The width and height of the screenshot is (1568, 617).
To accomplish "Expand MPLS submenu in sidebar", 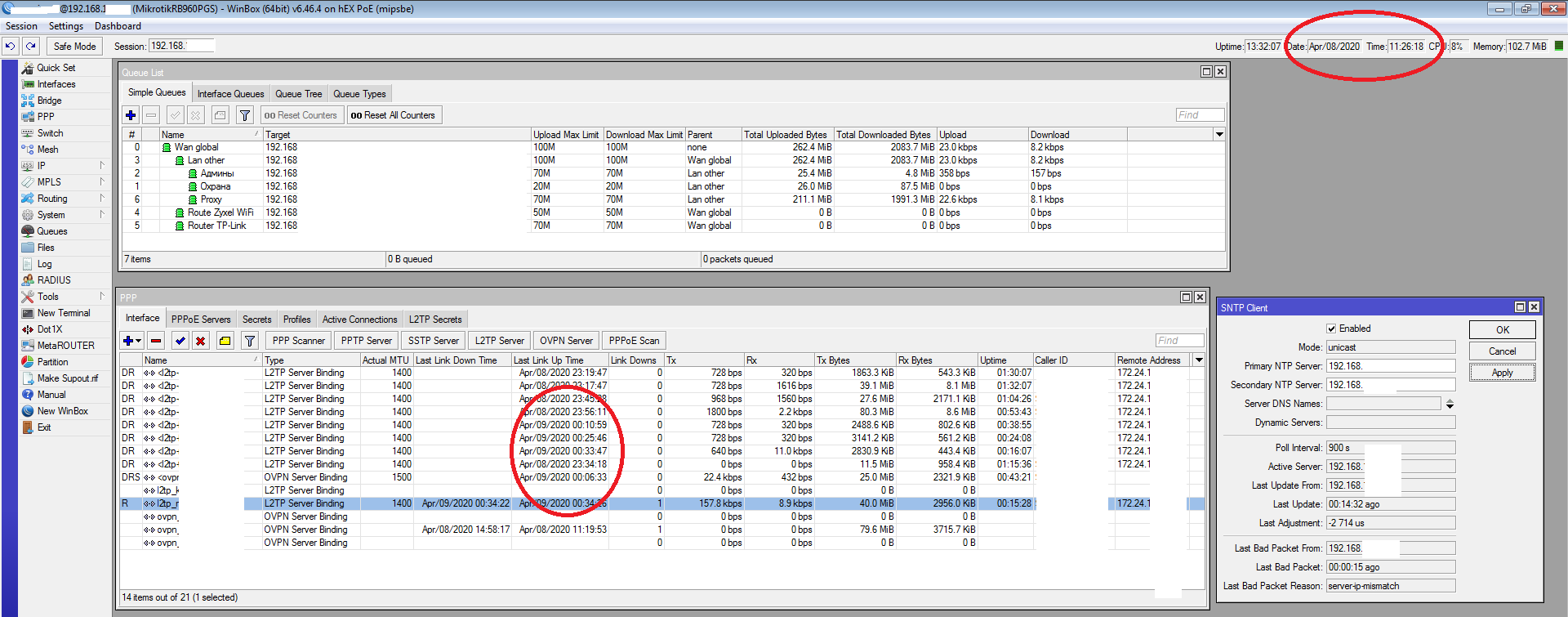I will (102, 182).
